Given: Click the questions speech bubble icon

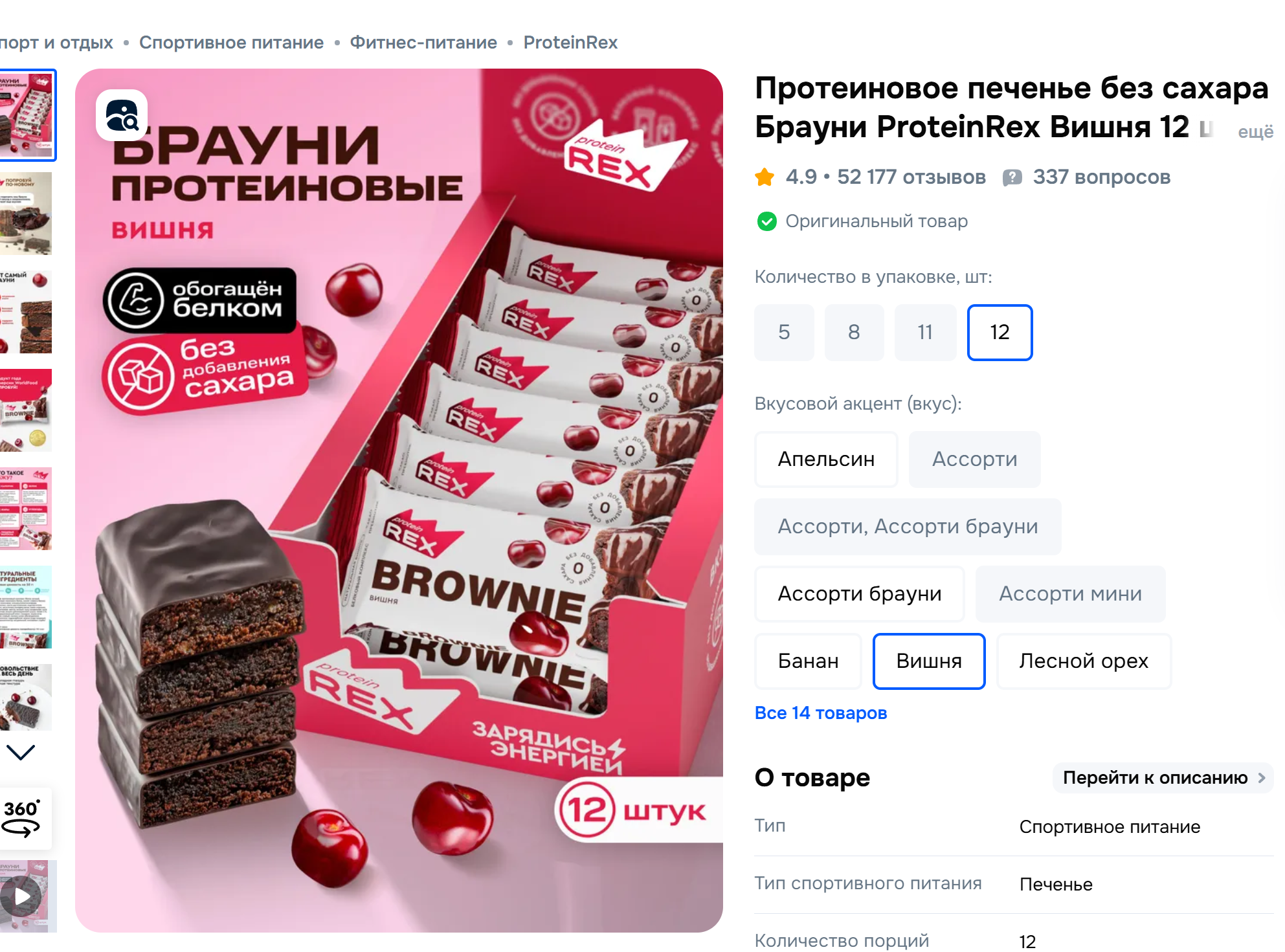Looking at the screenshot, I should tap(1012, 177).
